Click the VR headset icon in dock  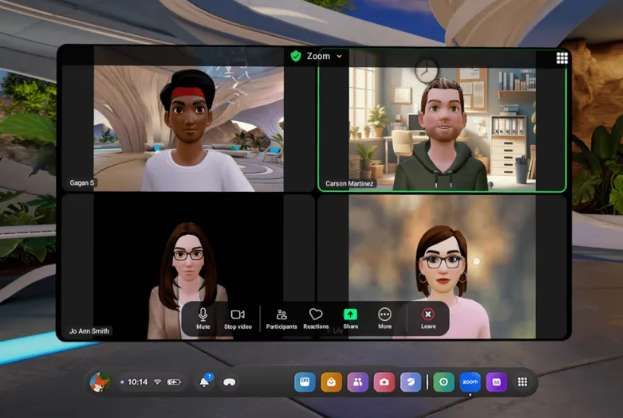[x=229, y=382]
